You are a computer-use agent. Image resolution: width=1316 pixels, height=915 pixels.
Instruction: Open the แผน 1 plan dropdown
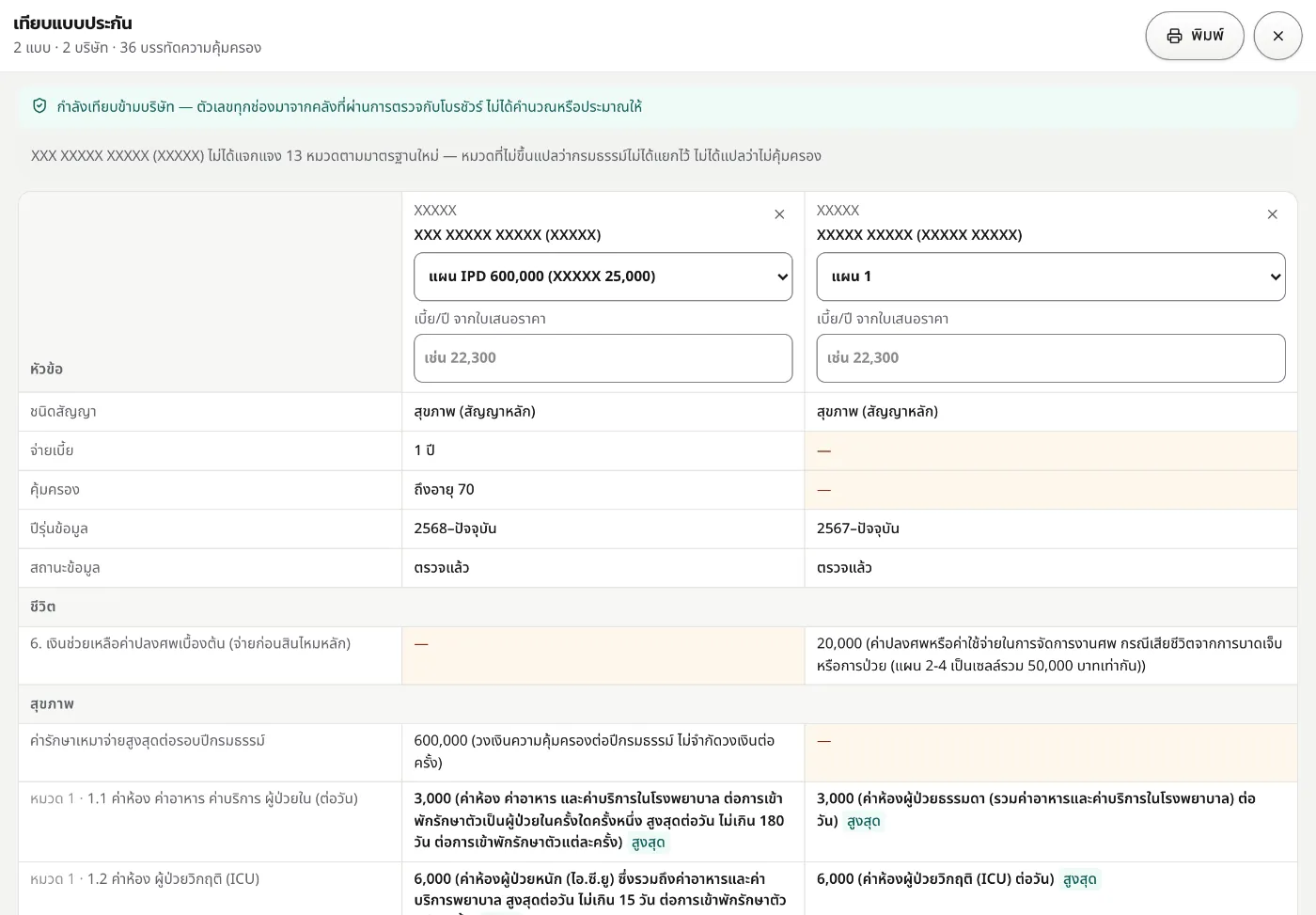pyautogui.click(x=1051, y=276)
